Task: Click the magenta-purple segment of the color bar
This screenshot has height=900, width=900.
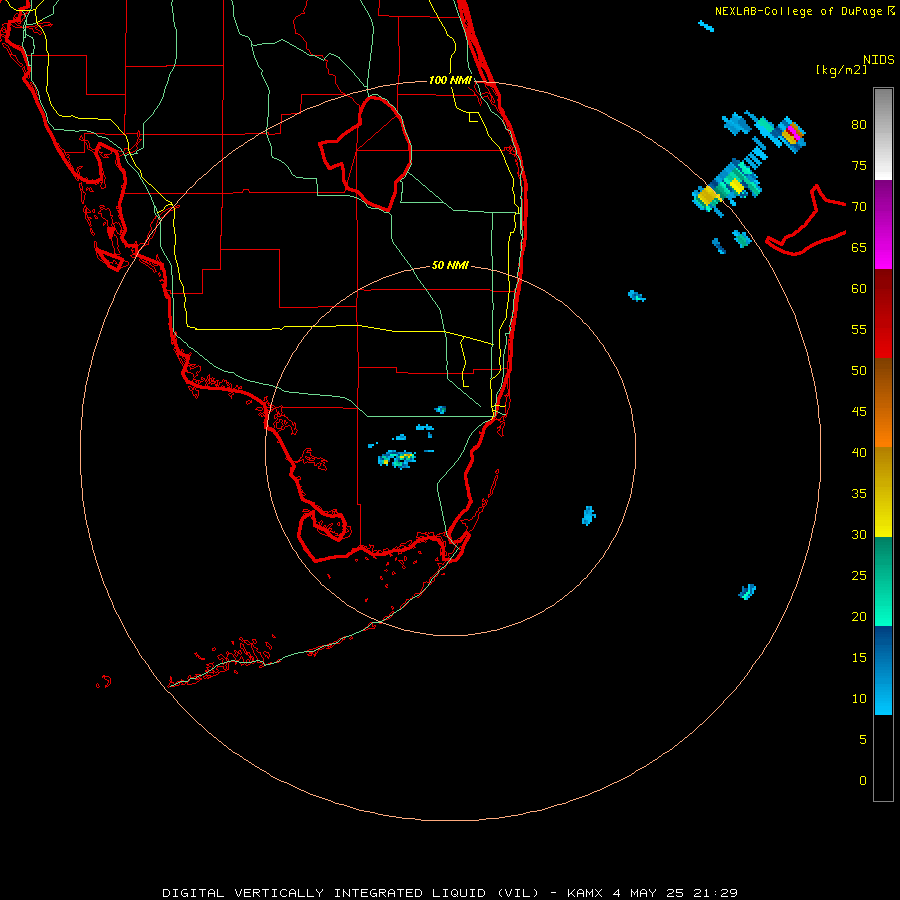Action: (x=883, y=224)
